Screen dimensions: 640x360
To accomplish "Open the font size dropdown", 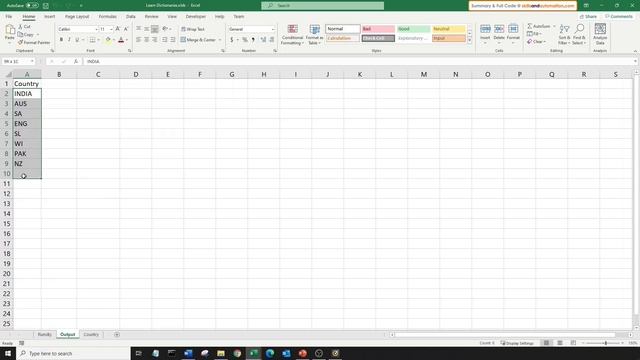I will point(111,29).
